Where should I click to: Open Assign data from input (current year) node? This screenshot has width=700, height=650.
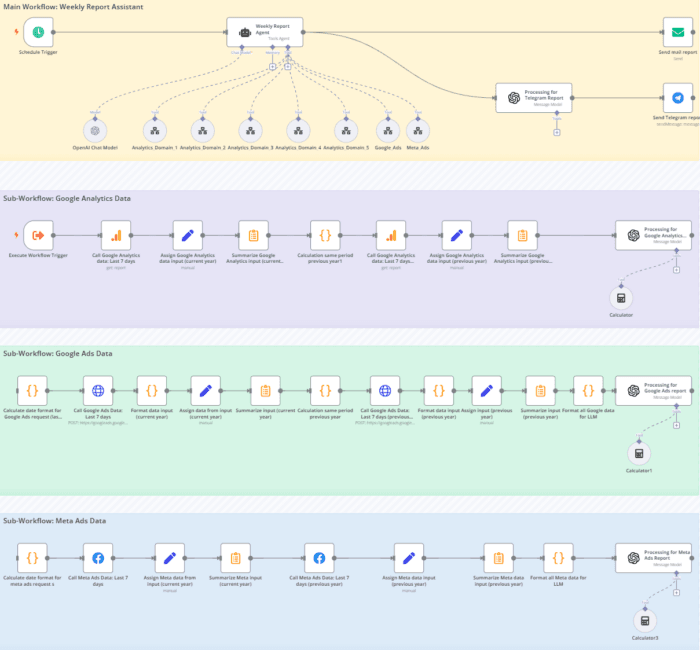tap(206, 391)
